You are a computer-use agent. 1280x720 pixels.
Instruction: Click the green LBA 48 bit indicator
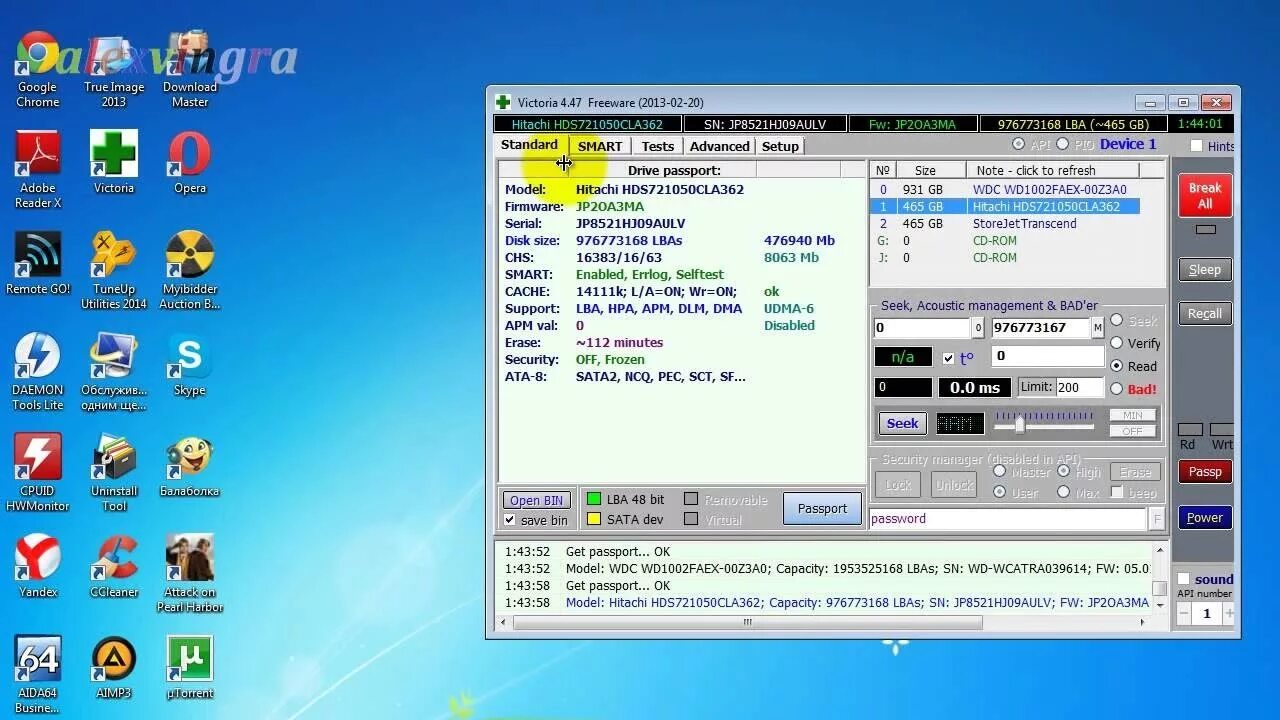pos(593,499)
